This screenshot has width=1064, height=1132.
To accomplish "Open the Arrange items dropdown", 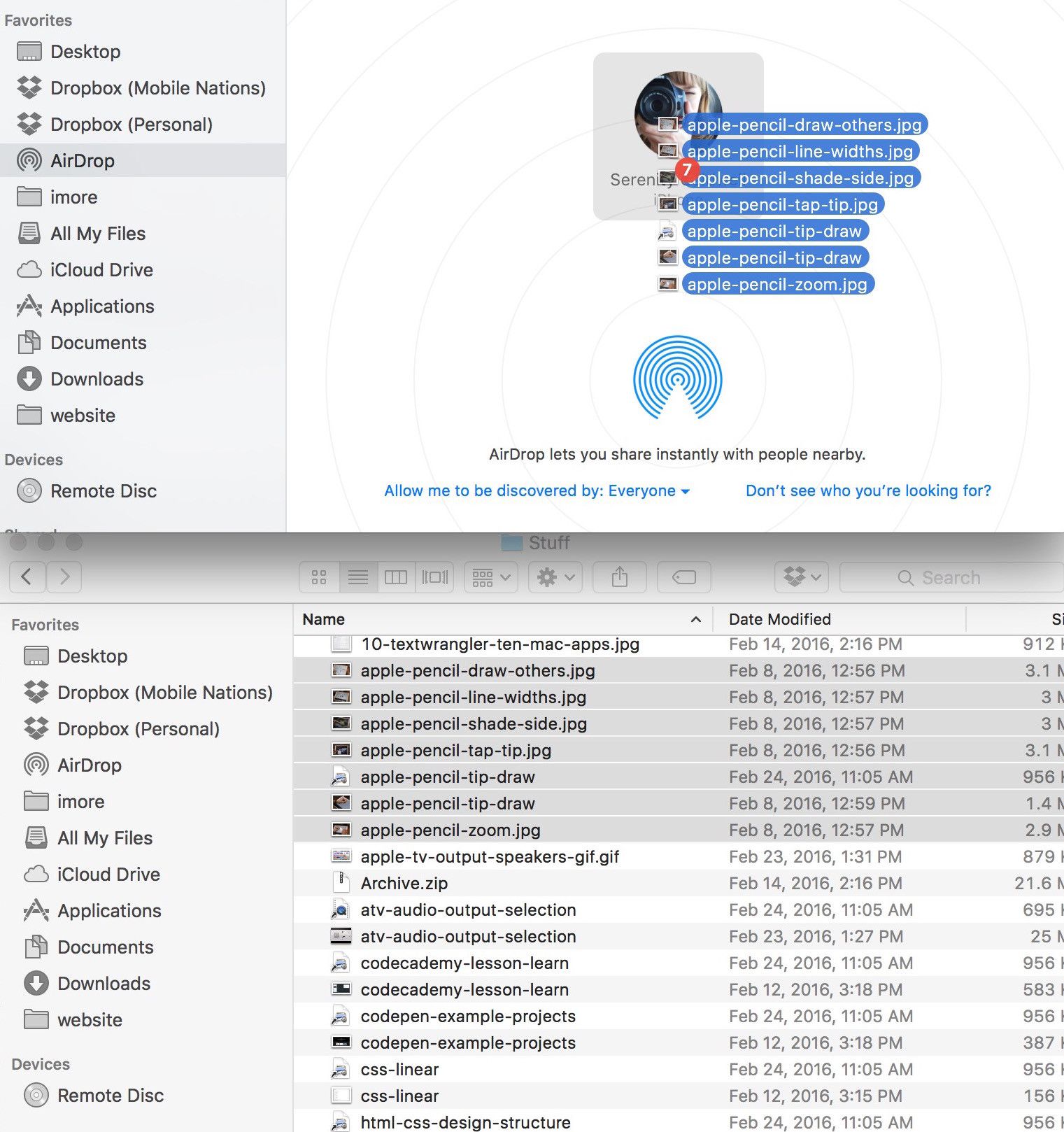I will tap(490, 577).
